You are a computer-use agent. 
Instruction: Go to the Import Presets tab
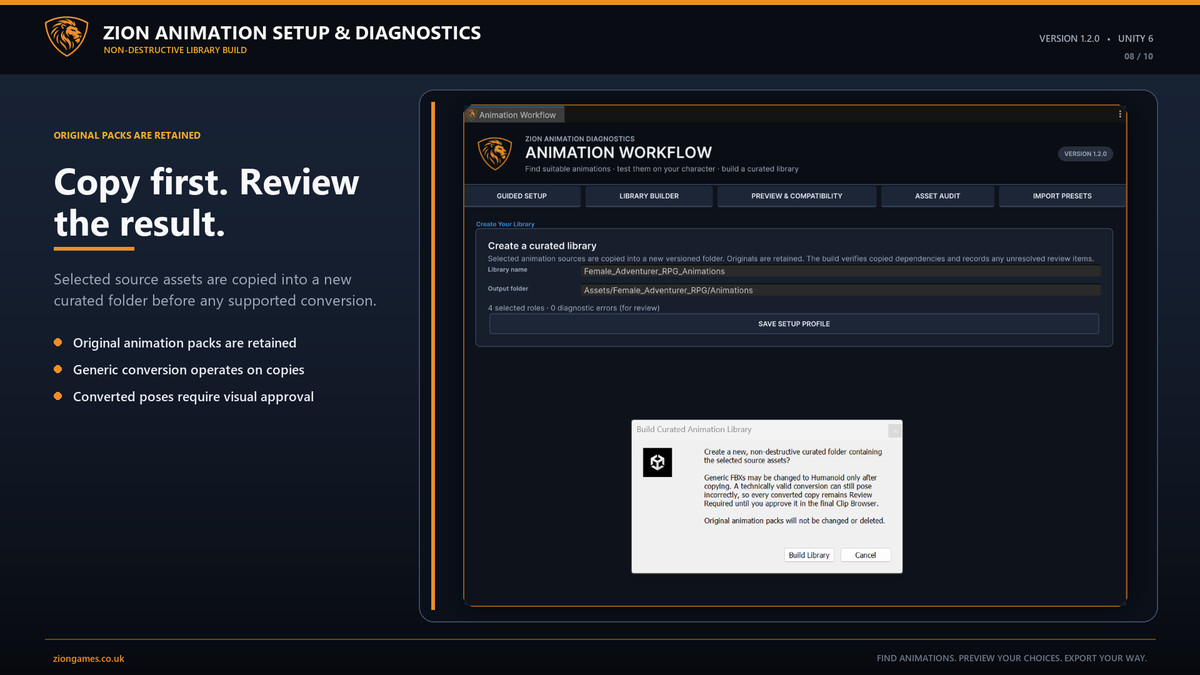(1062, 196)
